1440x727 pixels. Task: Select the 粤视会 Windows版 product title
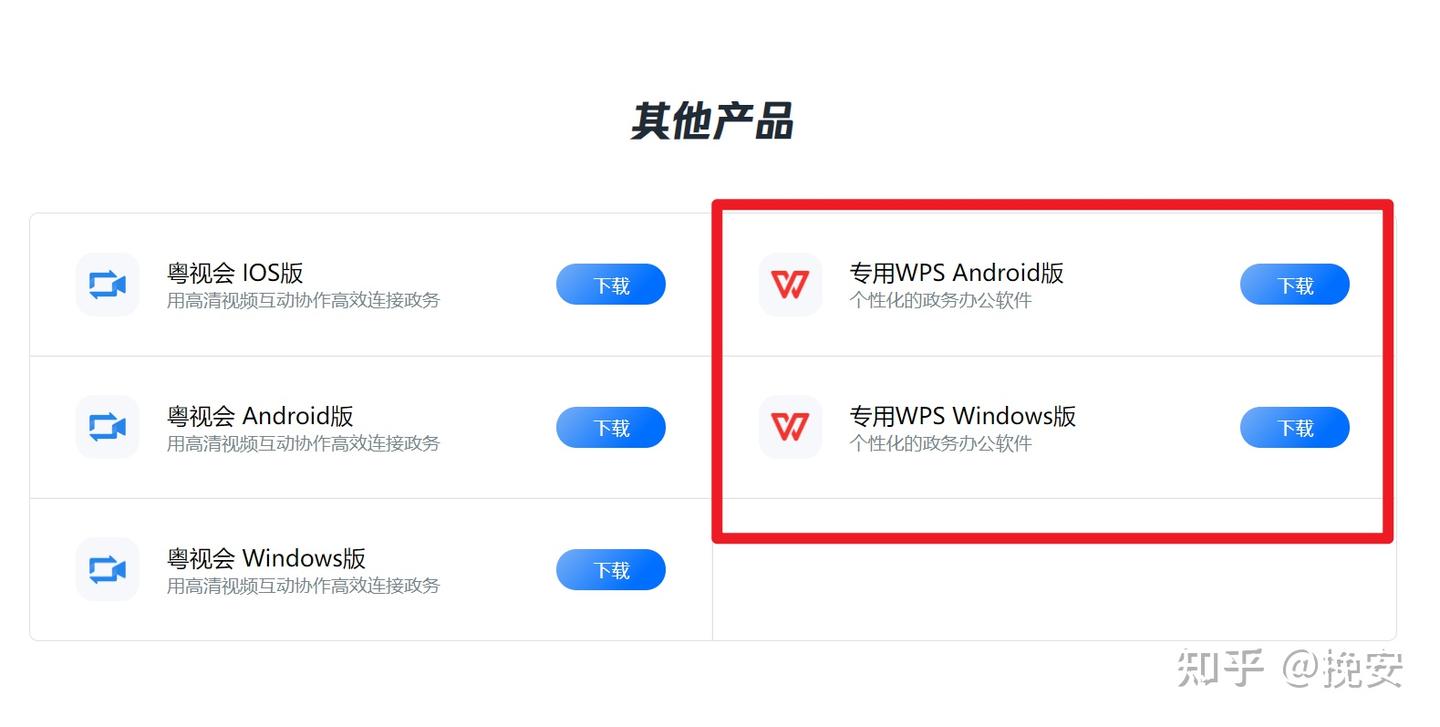[x=266, y=558]
